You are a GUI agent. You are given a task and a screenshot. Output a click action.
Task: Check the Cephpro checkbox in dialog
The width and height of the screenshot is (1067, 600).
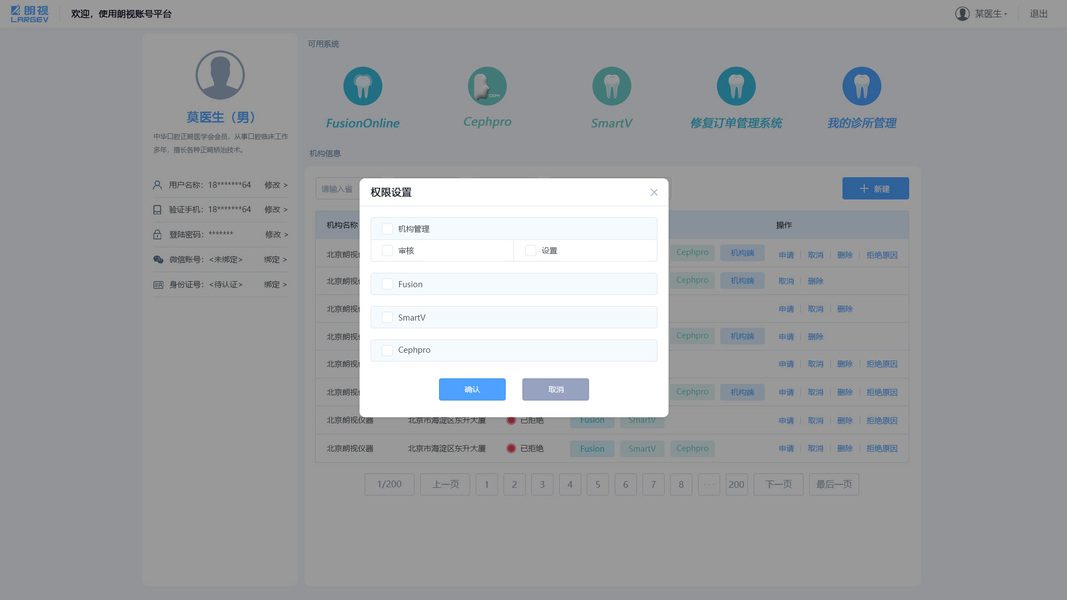(x=387, y=350)
